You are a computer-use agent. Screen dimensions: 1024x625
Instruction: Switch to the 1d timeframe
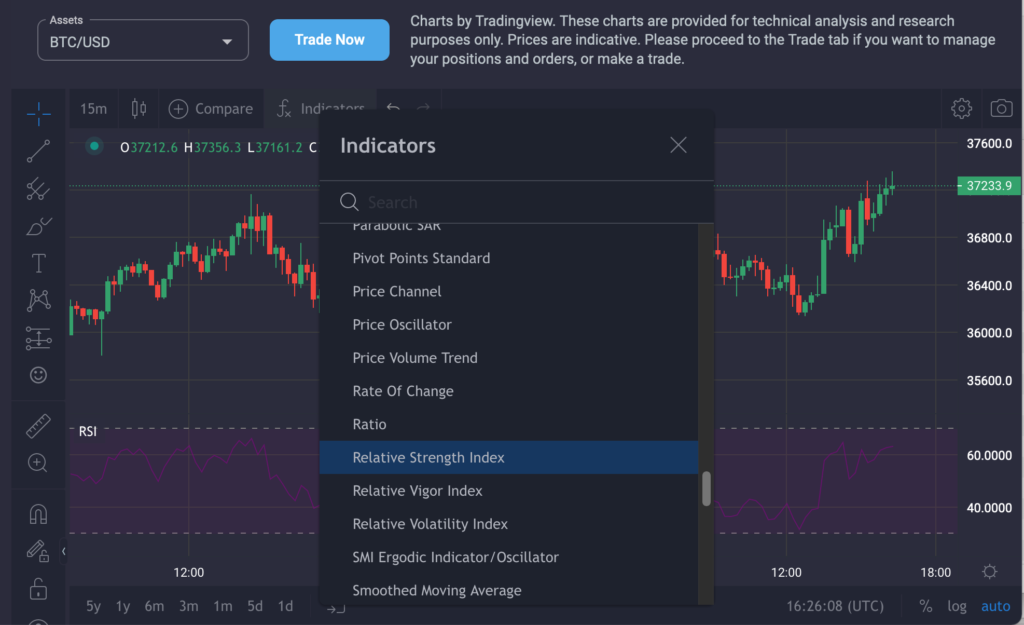pyautogui.click(x=285, y=606)
